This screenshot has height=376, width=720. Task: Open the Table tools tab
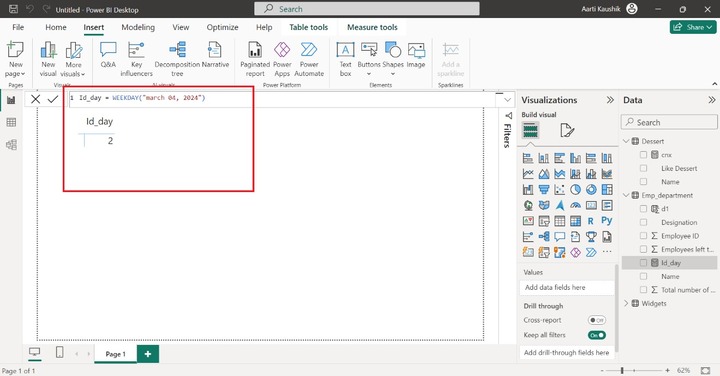click(x=309, y=27)
